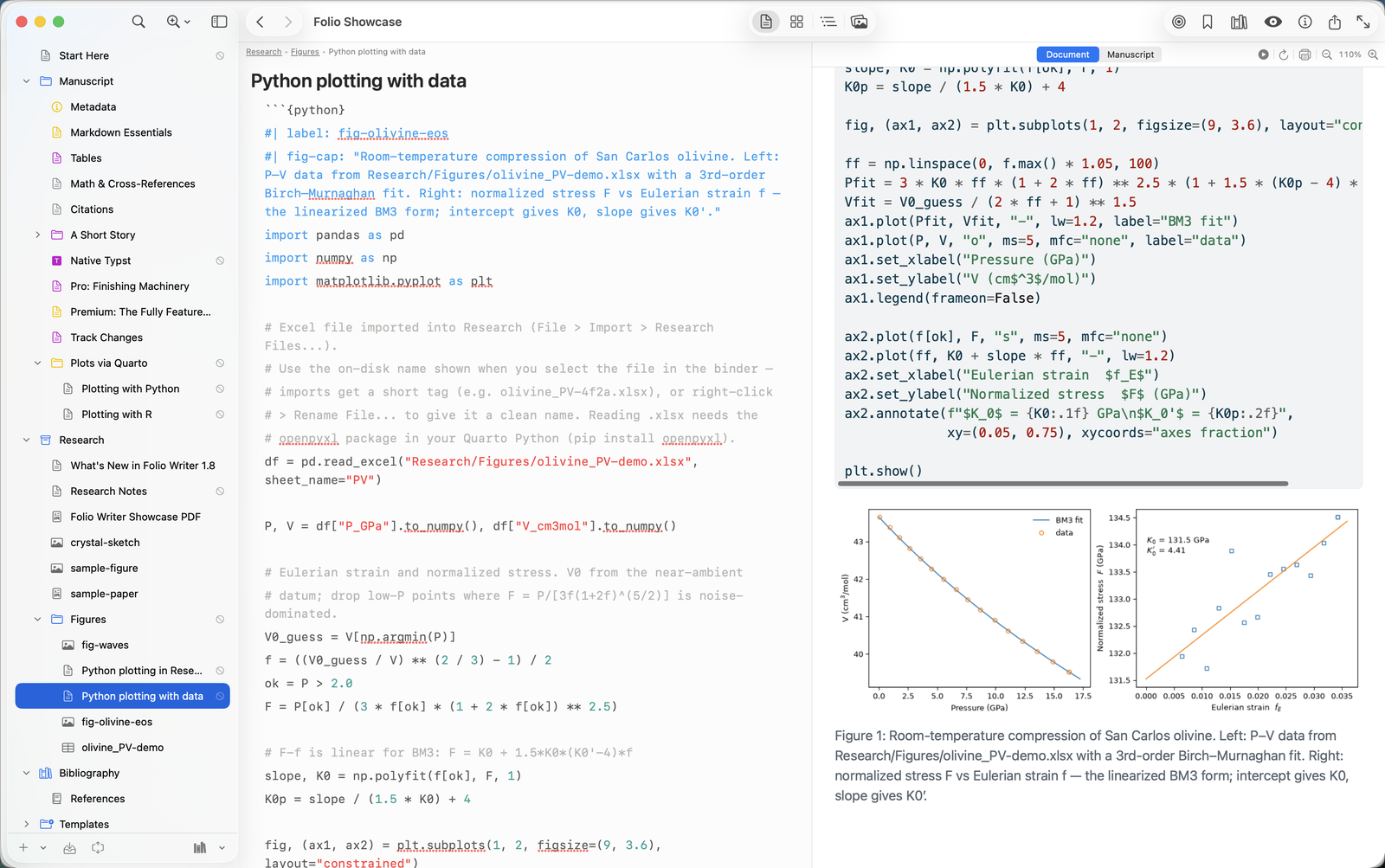Toggle the preview eye icon
The height and width of the screenshot is (868, 1385).
(1273, 22)
